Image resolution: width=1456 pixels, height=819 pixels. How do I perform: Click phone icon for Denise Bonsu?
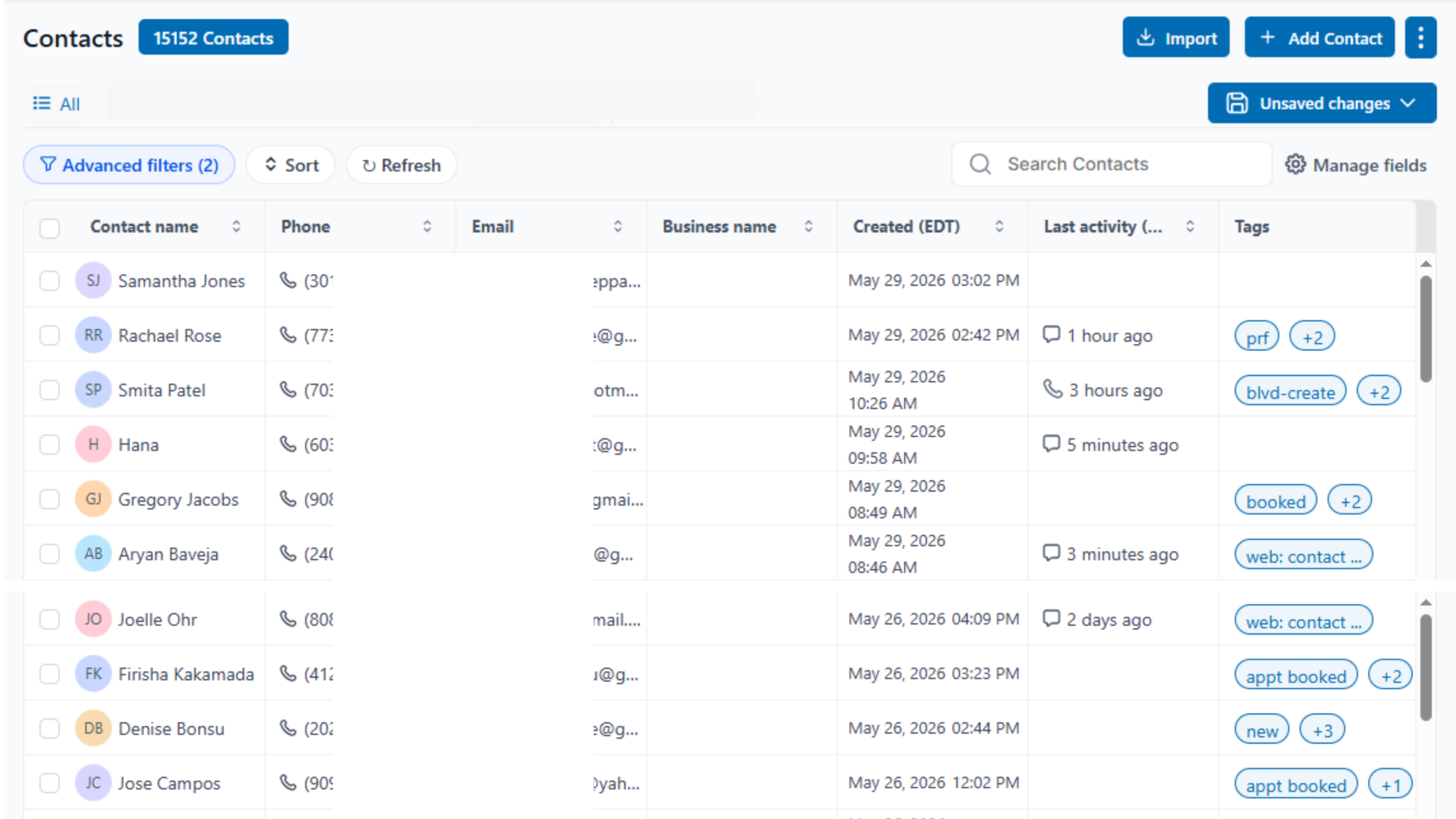coord(288,728)
